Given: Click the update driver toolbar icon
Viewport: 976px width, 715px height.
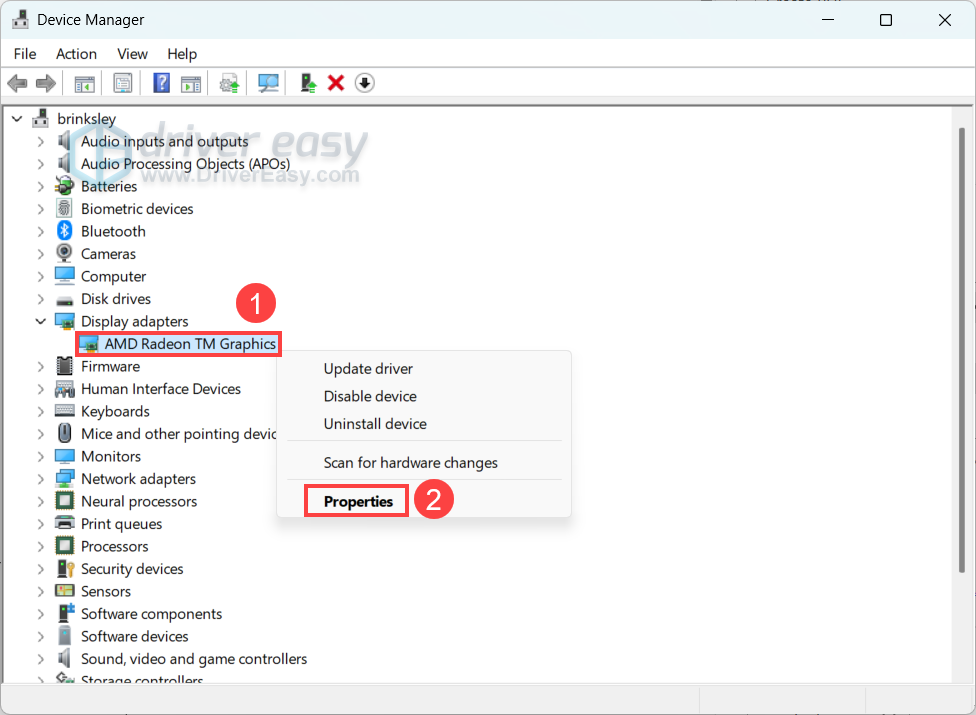Looking at the screenshot, I should coord(229,83).
